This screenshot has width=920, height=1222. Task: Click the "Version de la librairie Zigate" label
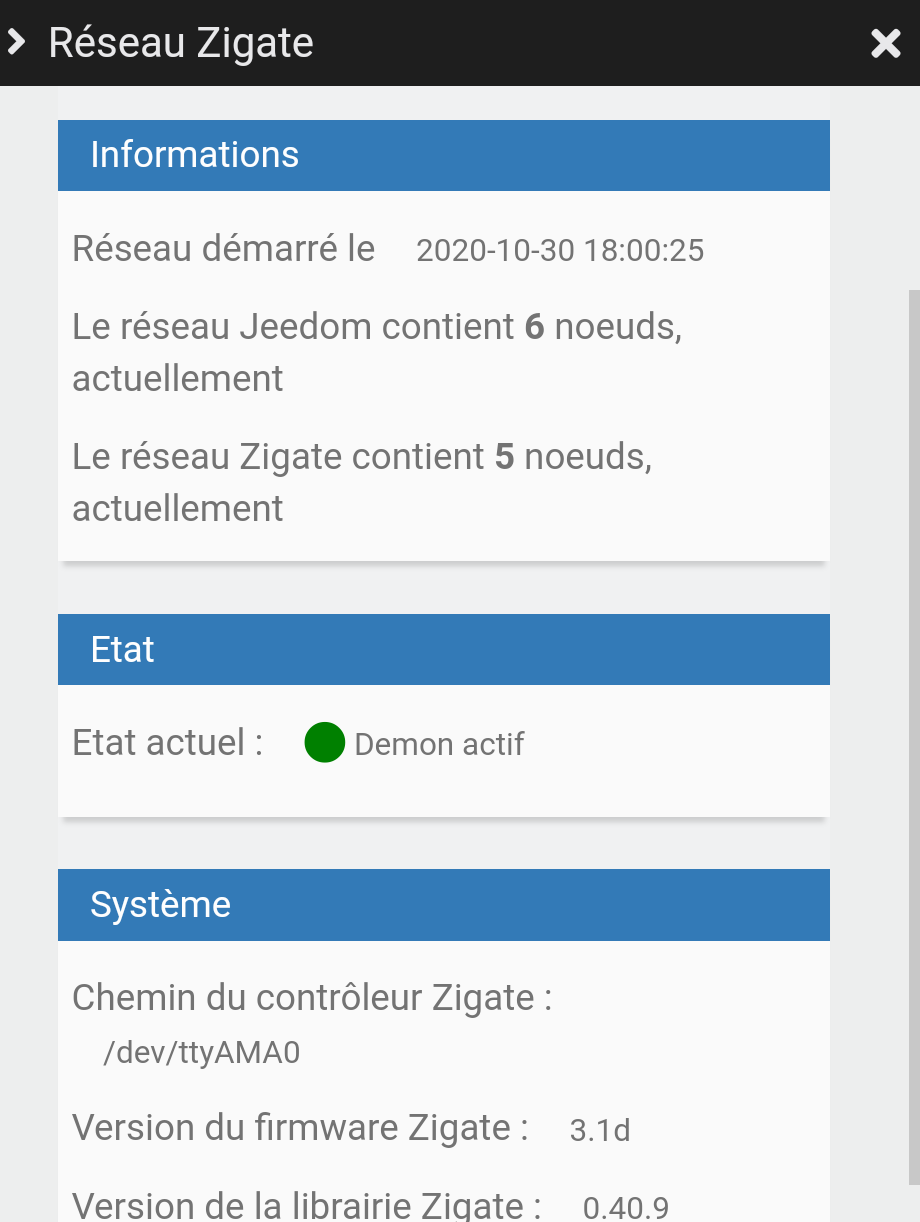(307, 1206)
